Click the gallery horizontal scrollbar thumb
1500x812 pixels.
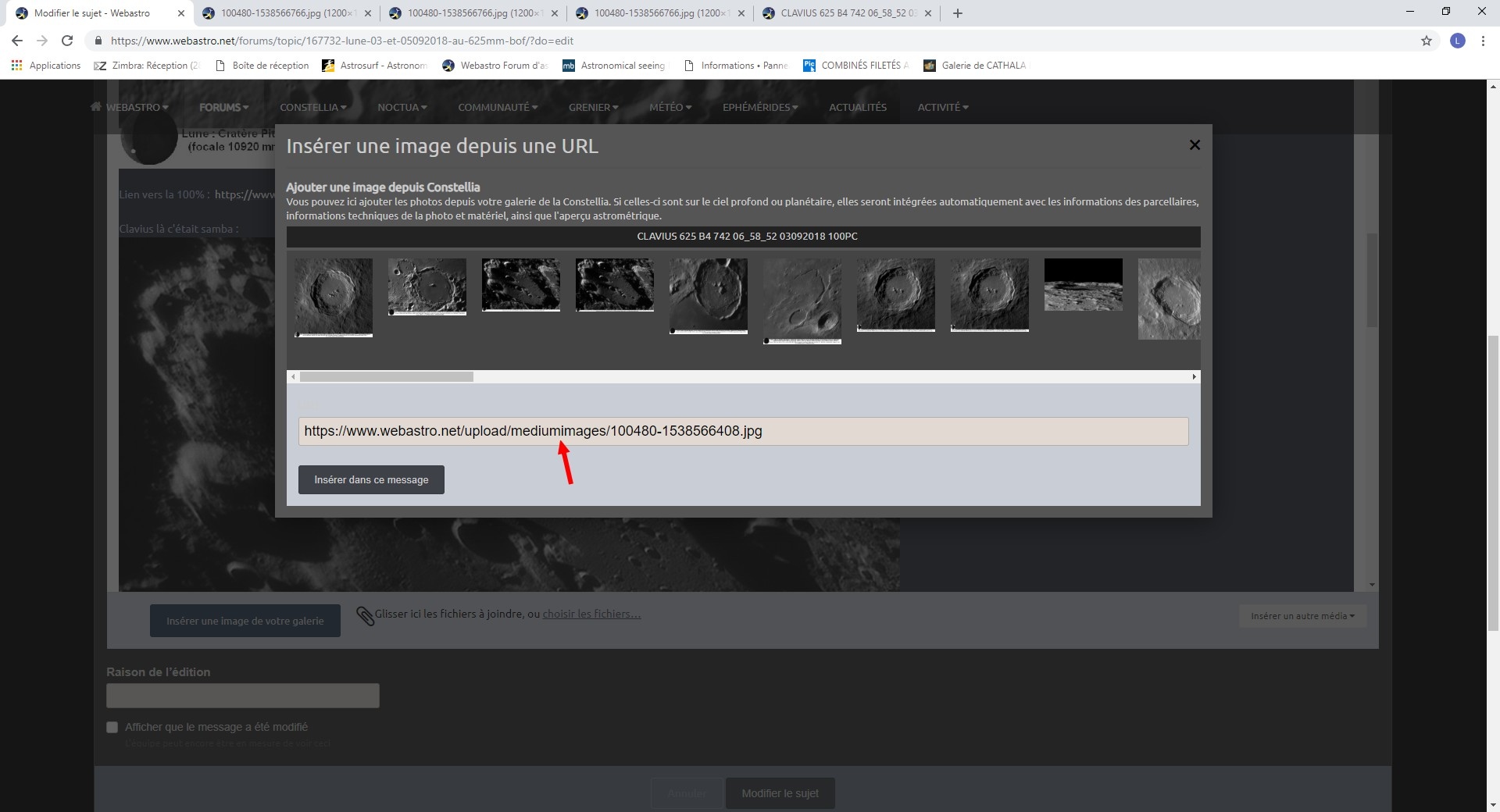click(x=387, y=376)
